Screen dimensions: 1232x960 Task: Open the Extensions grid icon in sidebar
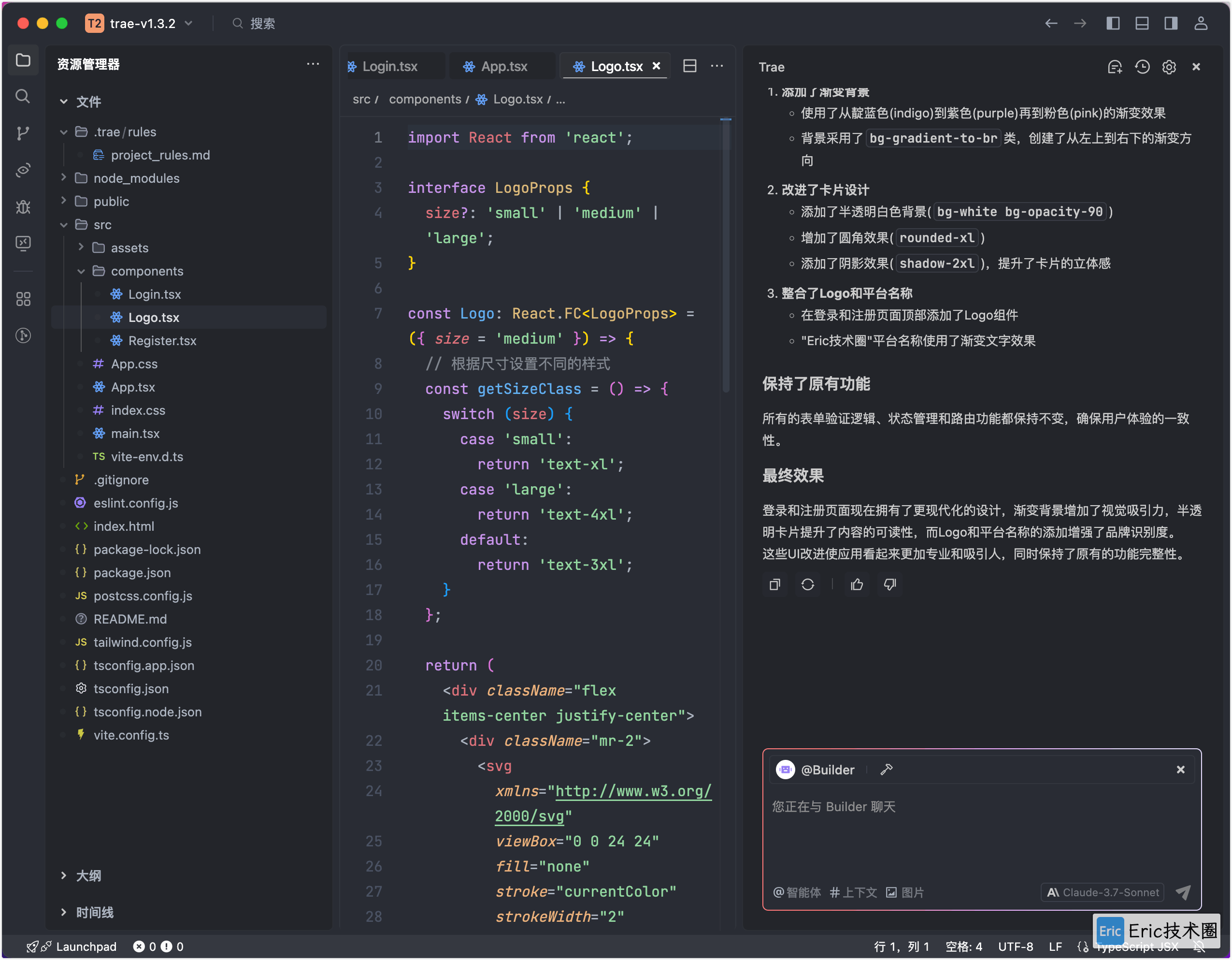[x=23, y=299]
